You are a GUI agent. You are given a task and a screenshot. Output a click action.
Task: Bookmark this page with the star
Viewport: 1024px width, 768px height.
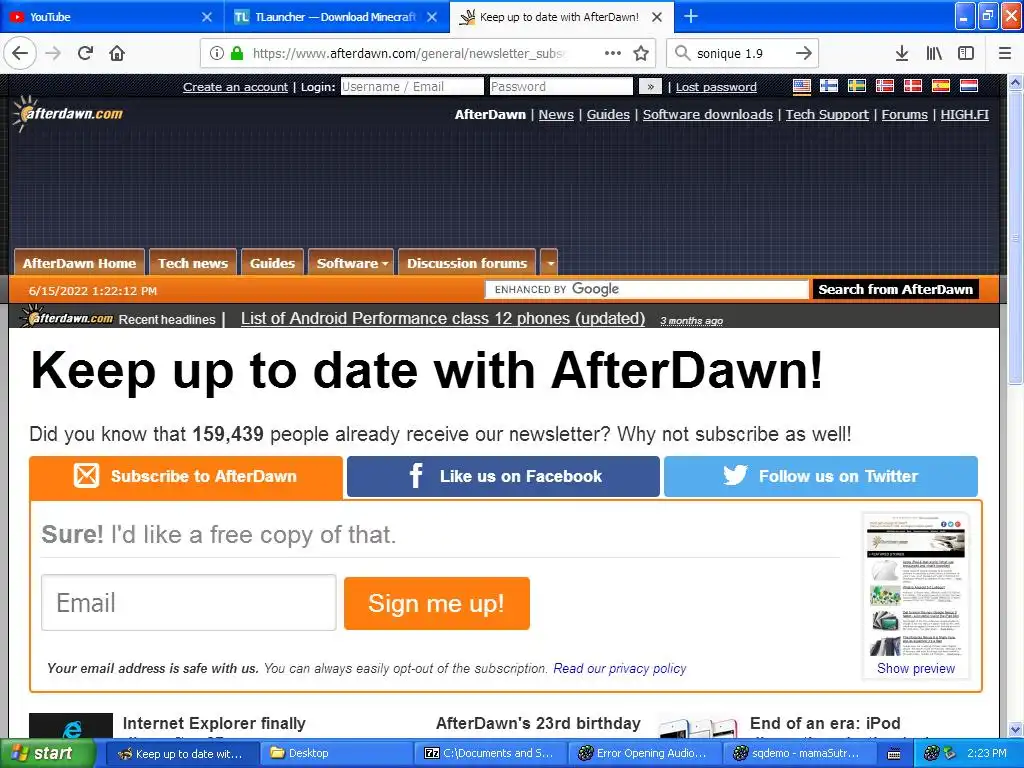641,53
